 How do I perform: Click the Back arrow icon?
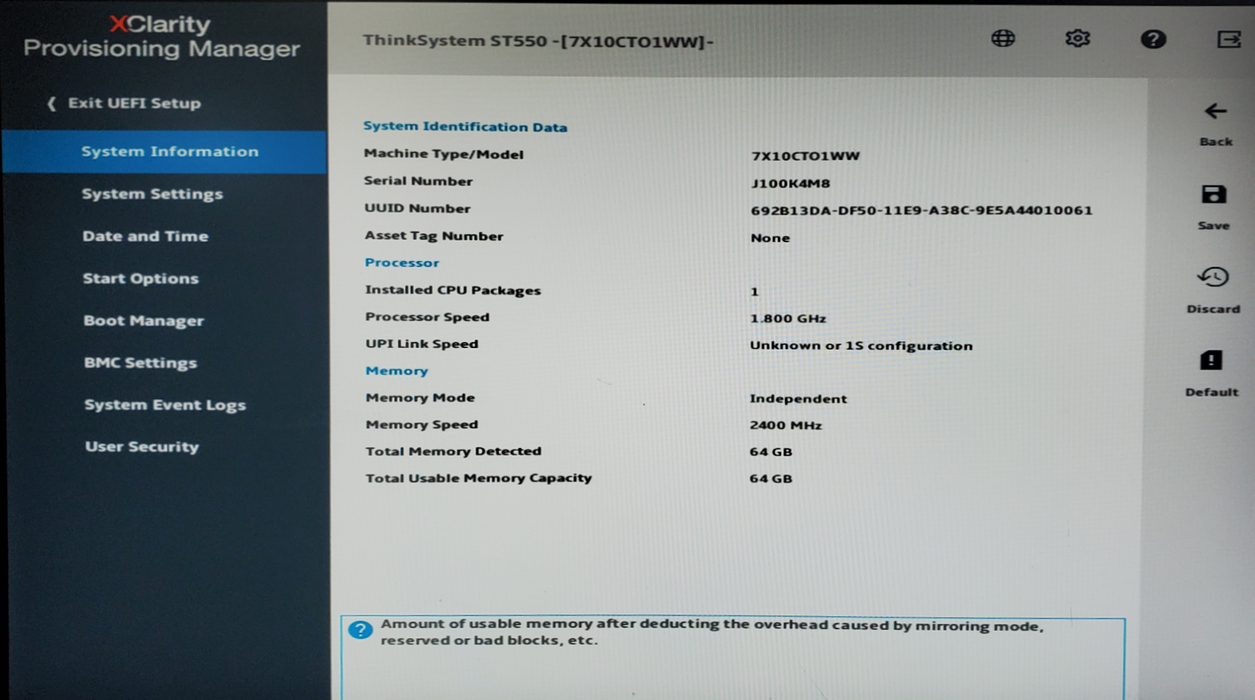(1215, 111)
